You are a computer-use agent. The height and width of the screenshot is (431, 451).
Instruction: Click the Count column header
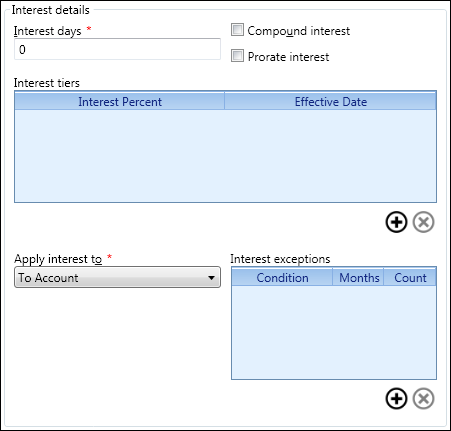tap(410, 277)
